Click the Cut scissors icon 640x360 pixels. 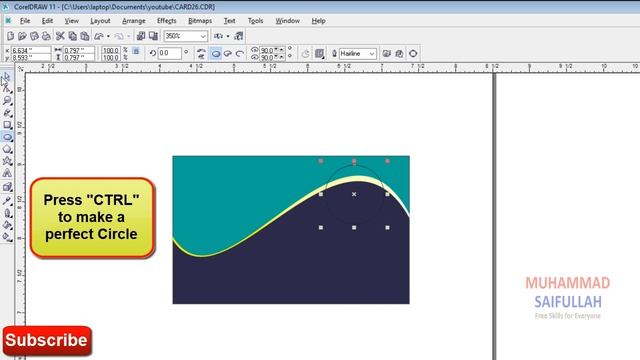(x=60, y=36)
